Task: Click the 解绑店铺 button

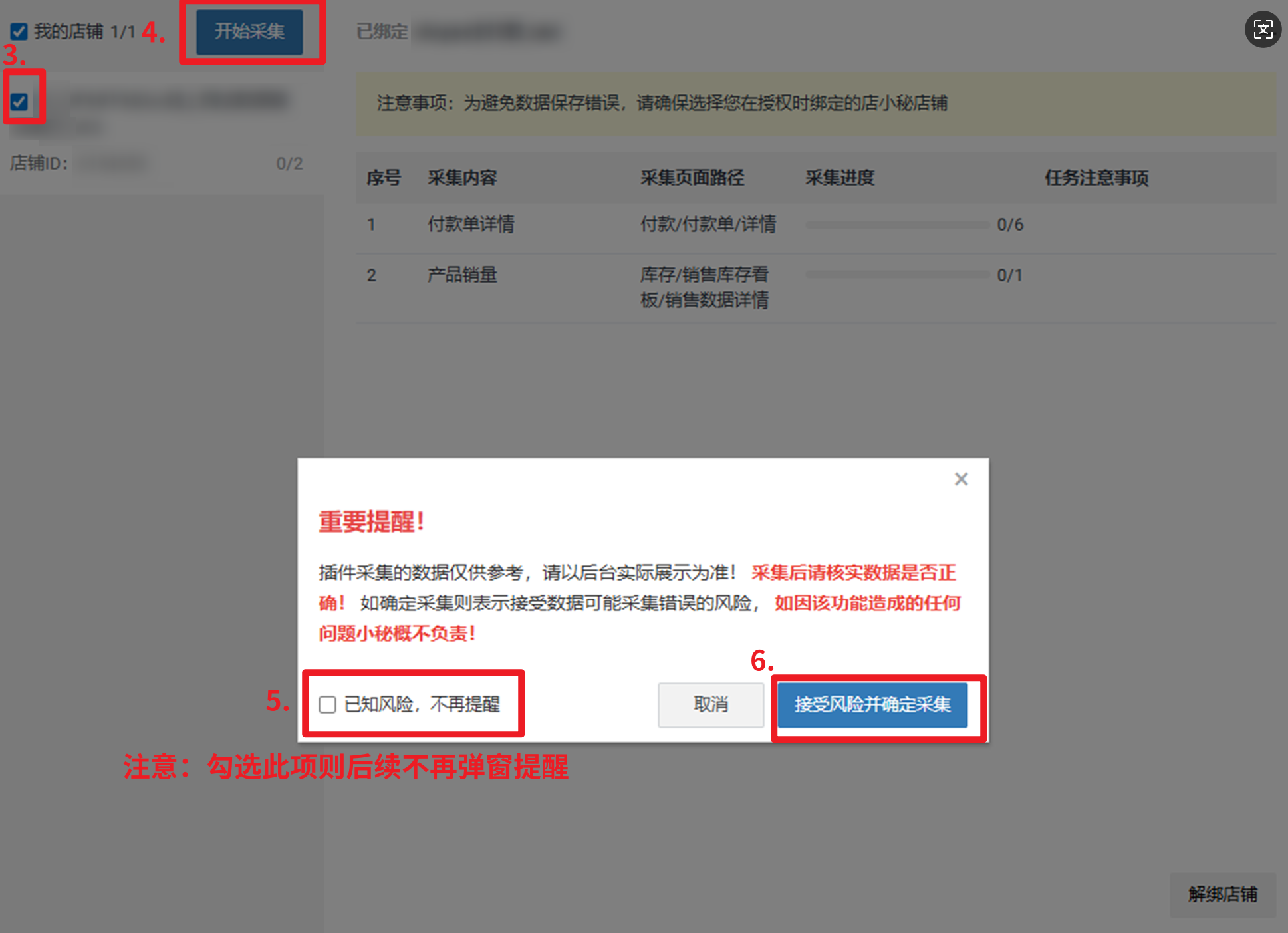Action: coord(1222,894)
